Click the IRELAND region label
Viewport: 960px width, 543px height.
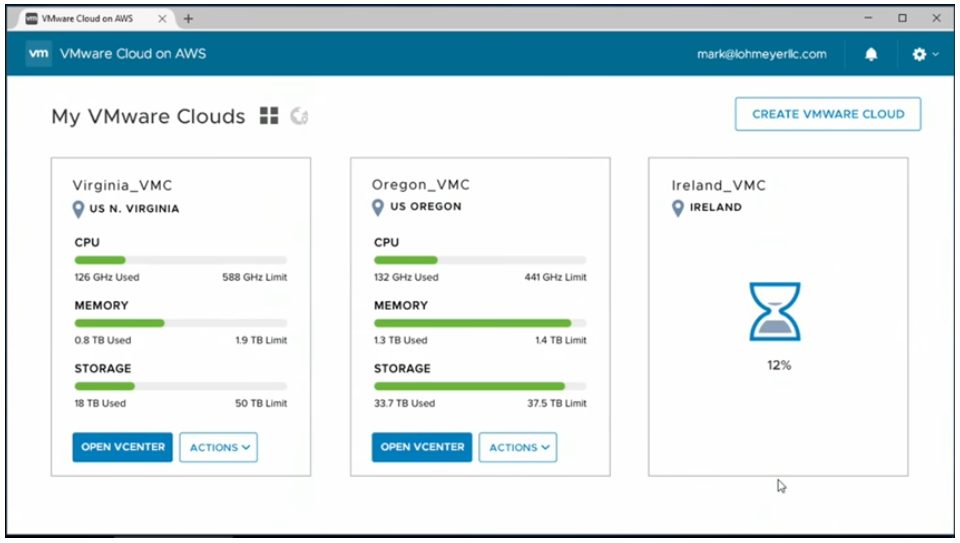pos(716,208)
